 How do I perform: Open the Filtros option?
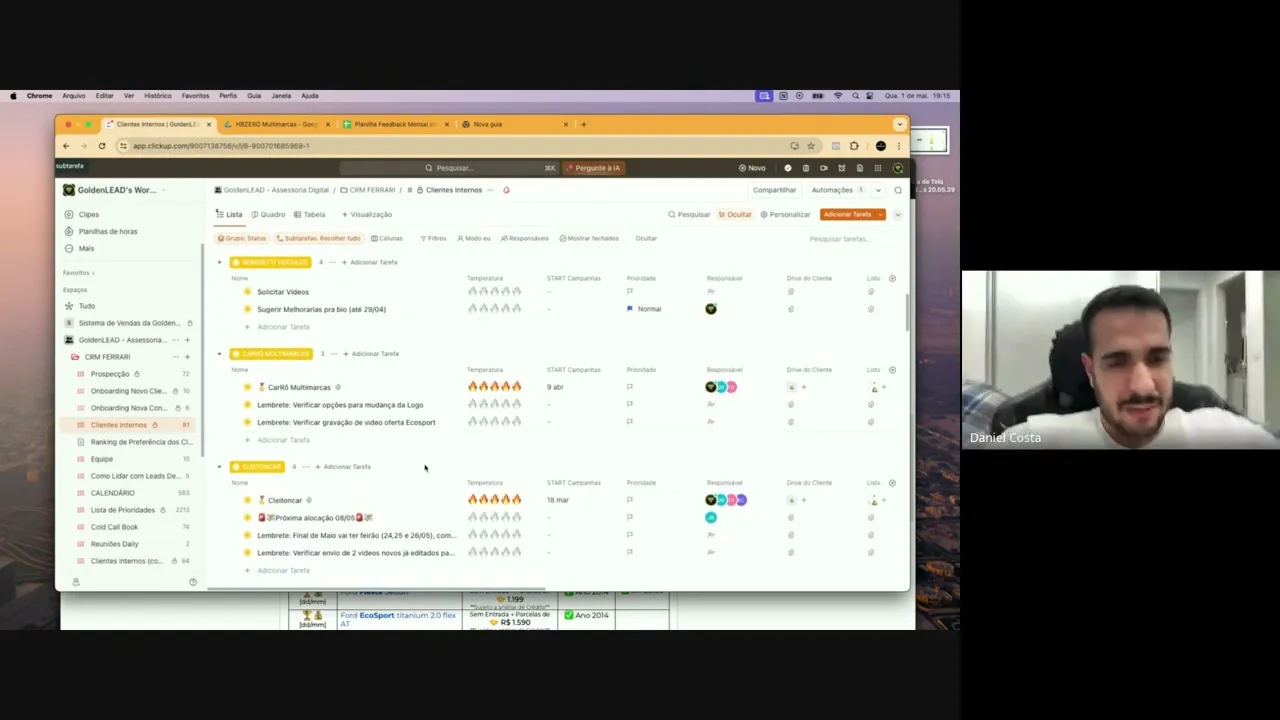(x=433, y=238)
